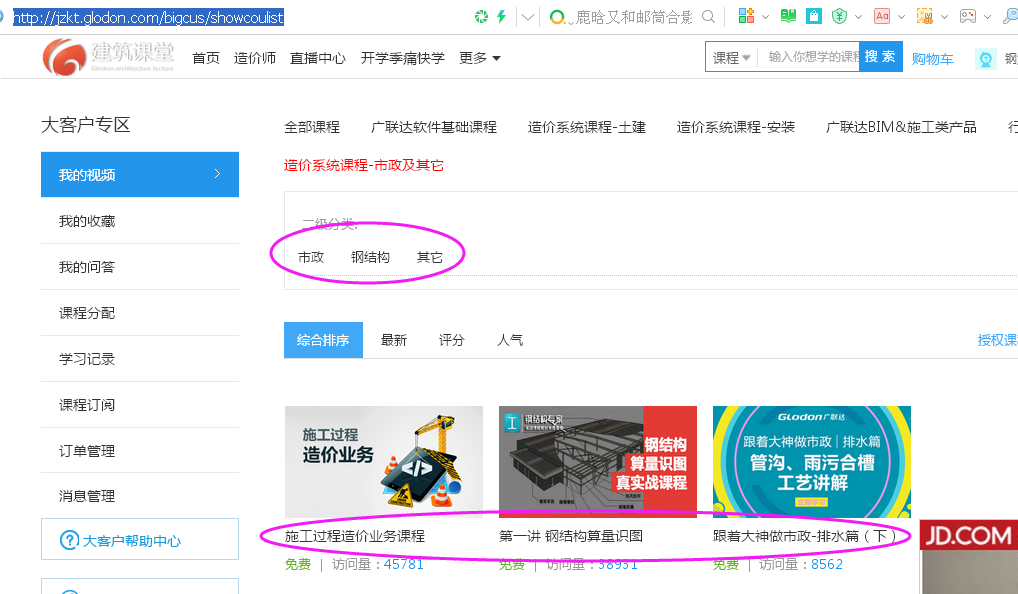Open 我的收藏 in the sidebar
Screen dimensions: 1018x594
point(87,221)
